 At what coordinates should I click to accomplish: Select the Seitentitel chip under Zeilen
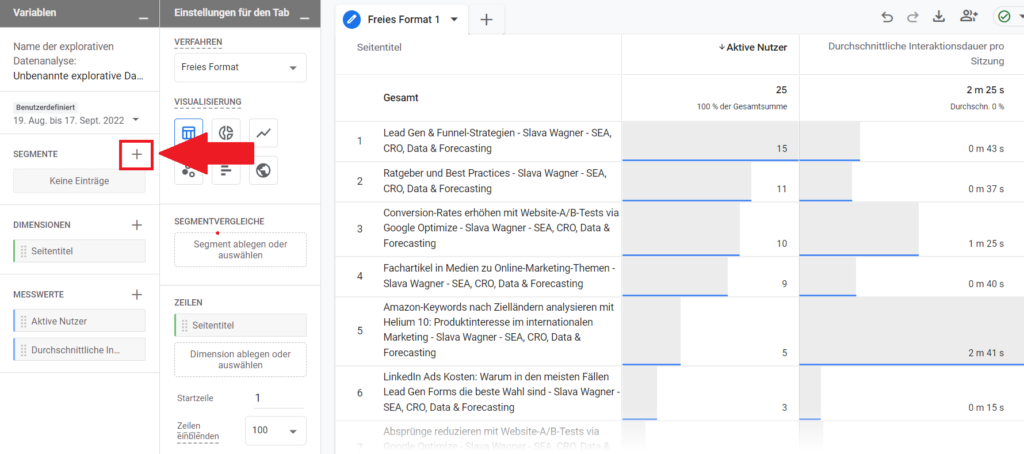tap(240, 325)
